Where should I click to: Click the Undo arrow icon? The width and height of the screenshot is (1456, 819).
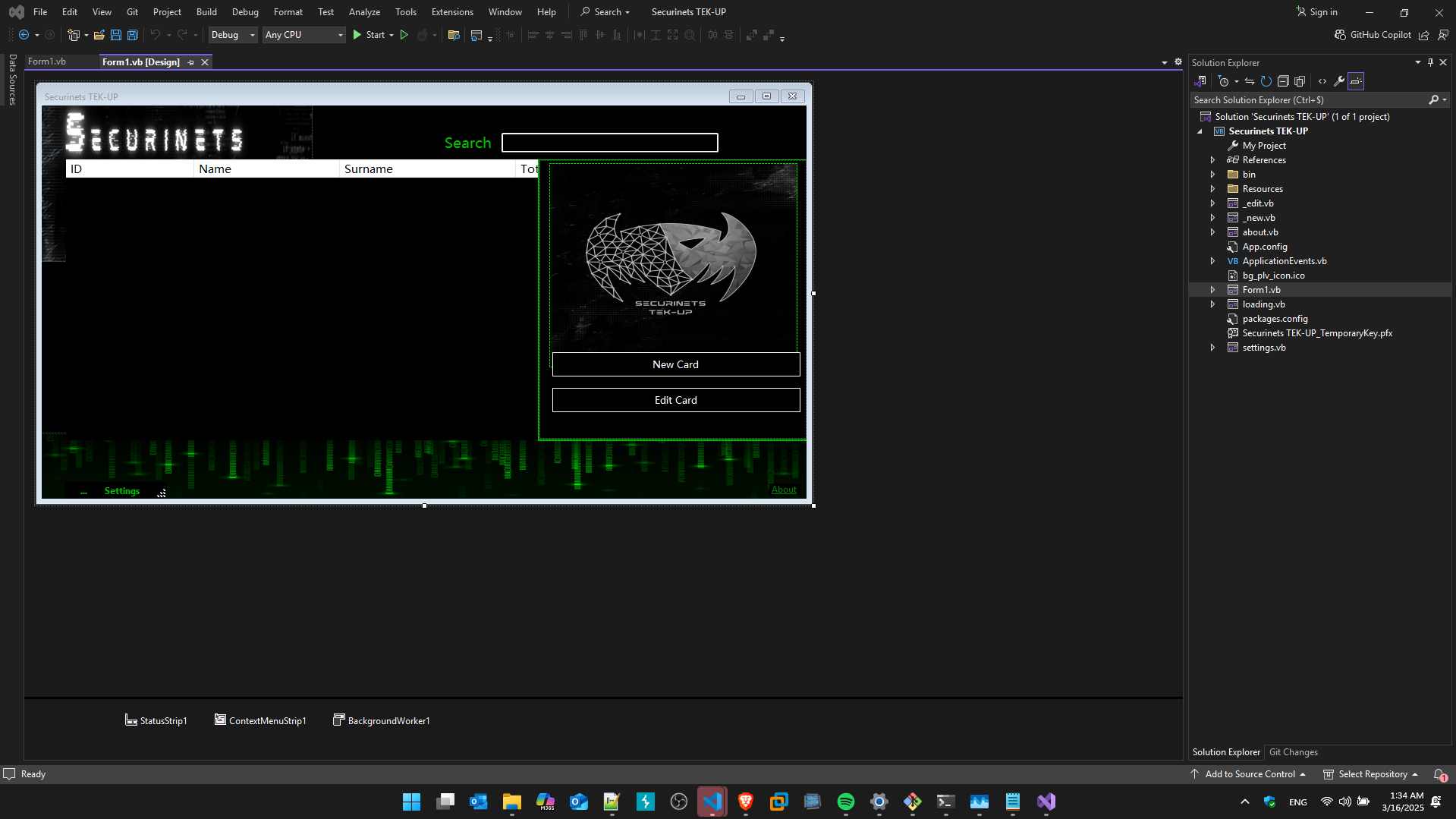tap(155, 35)
